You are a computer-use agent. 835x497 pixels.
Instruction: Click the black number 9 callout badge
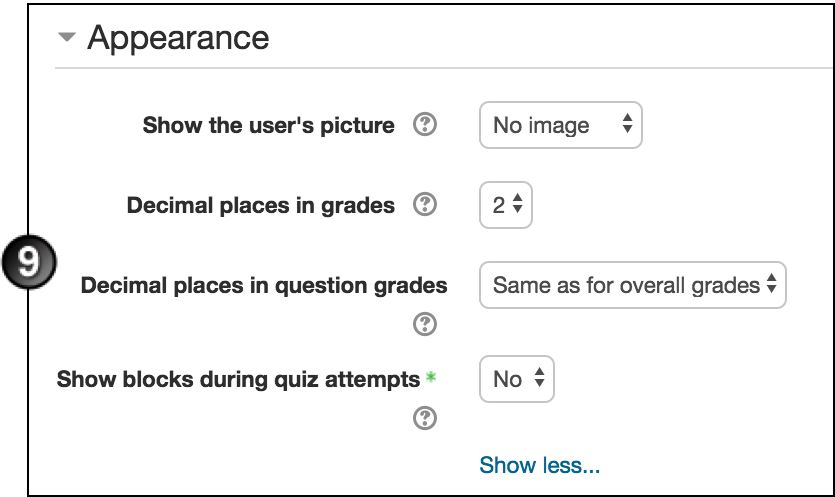point(29,262)
